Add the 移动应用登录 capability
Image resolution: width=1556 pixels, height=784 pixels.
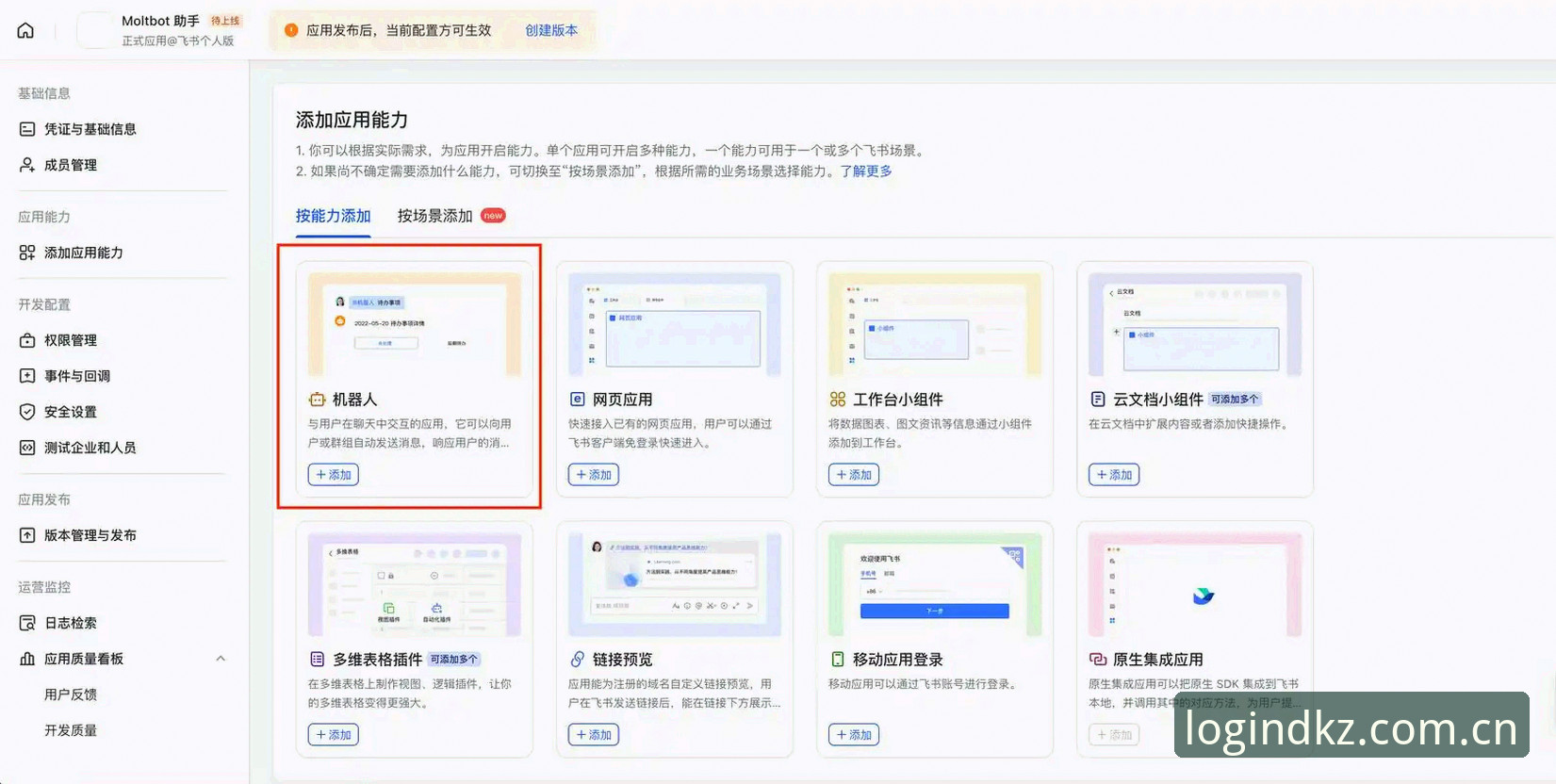(853, 735)
